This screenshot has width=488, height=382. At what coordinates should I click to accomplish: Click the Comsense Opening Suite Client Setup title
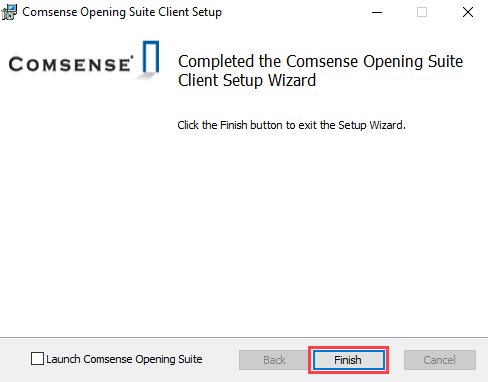pos(122,12)
